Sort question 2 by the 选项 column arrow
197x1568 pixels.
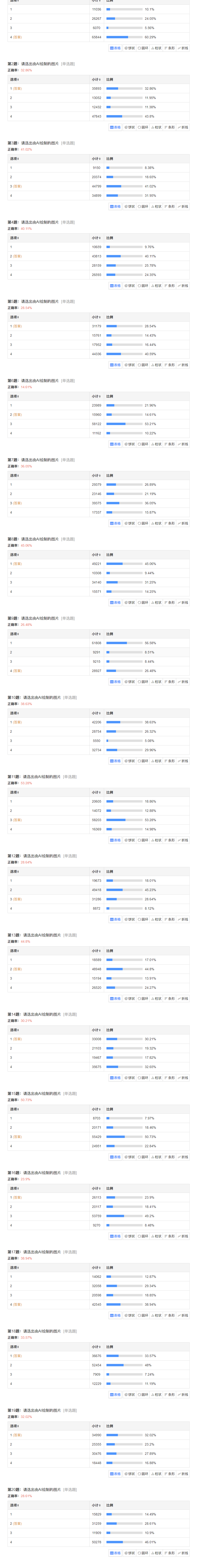point(18,80)
